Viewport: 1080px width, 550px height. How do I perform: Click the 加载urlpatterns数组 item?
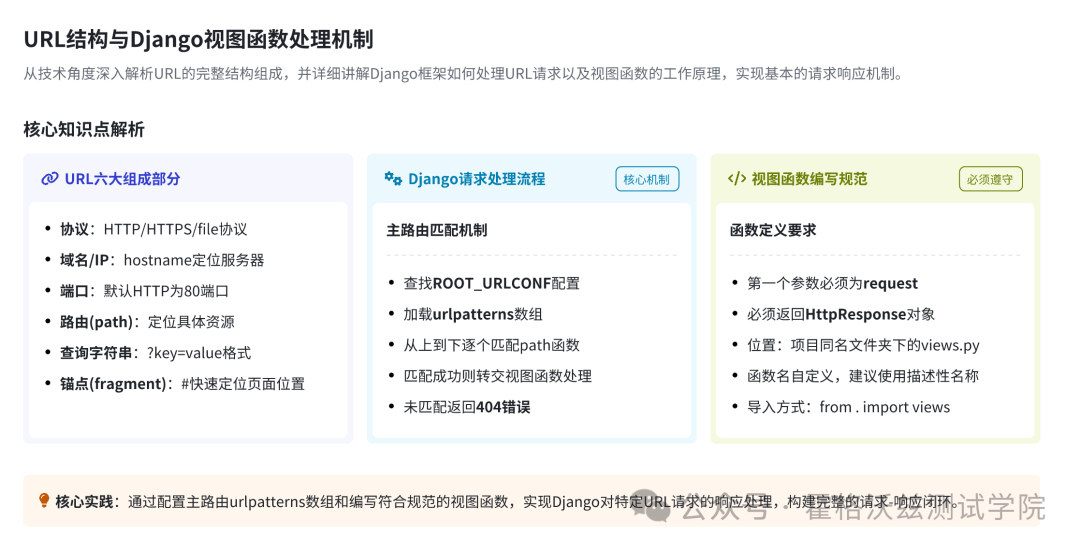473,315
